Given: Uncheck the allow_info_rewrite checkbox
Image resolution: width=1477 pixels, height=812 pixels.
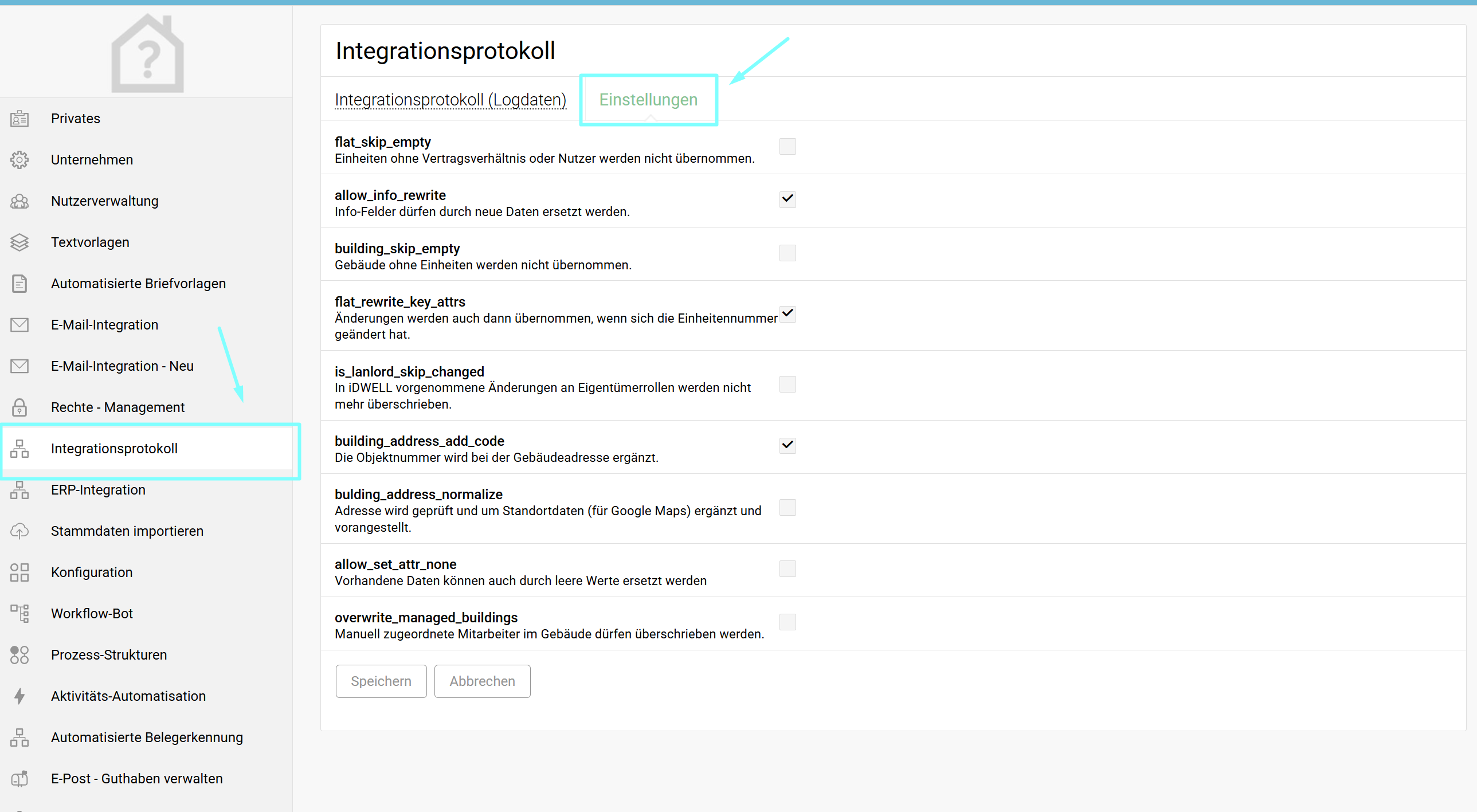Looking at the screenshot, I should (788, 199).
